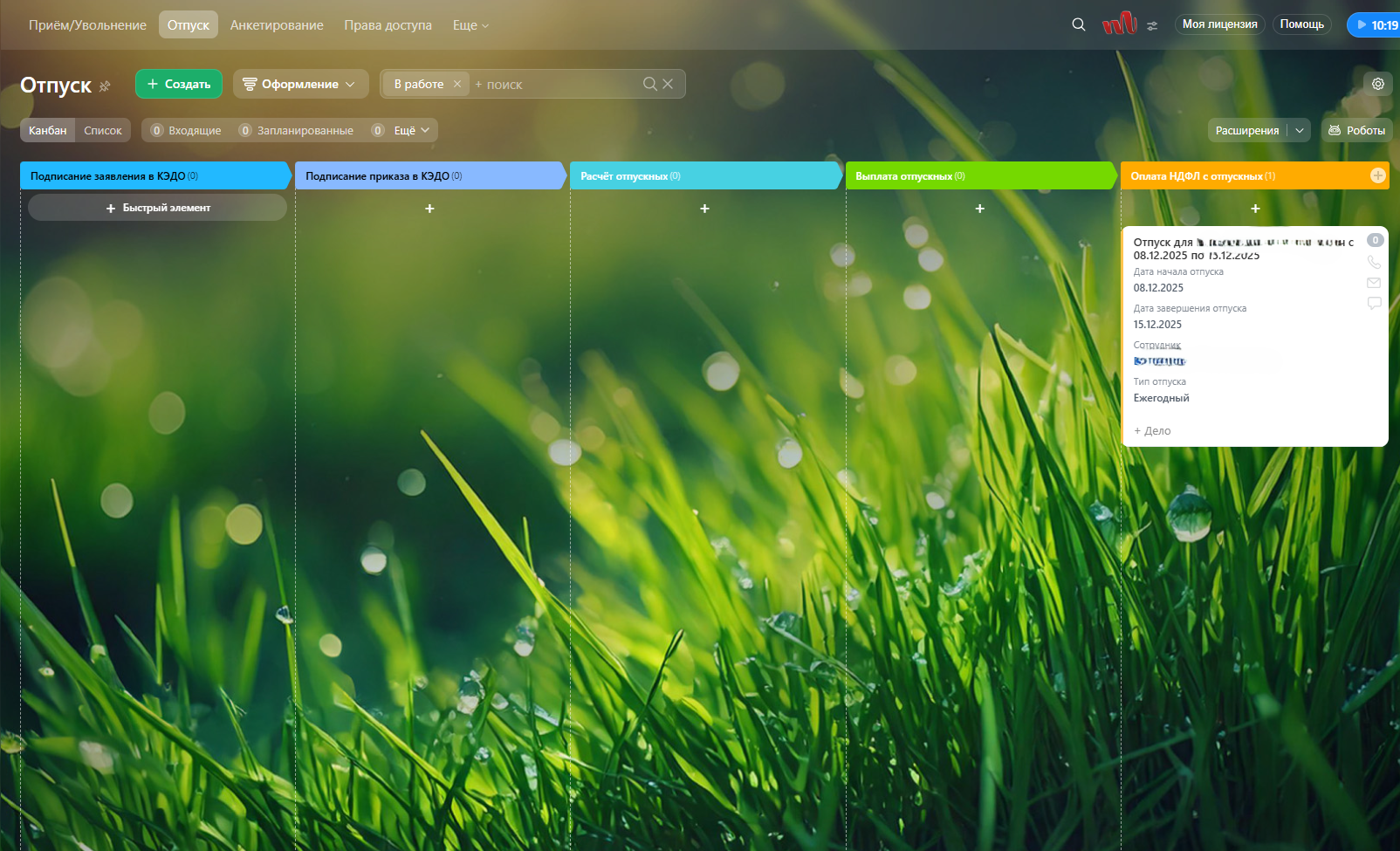The height and width of the screenshot is (851, 1400).
Task: Toggle Входящие counter filter
Action: (186, 130)
